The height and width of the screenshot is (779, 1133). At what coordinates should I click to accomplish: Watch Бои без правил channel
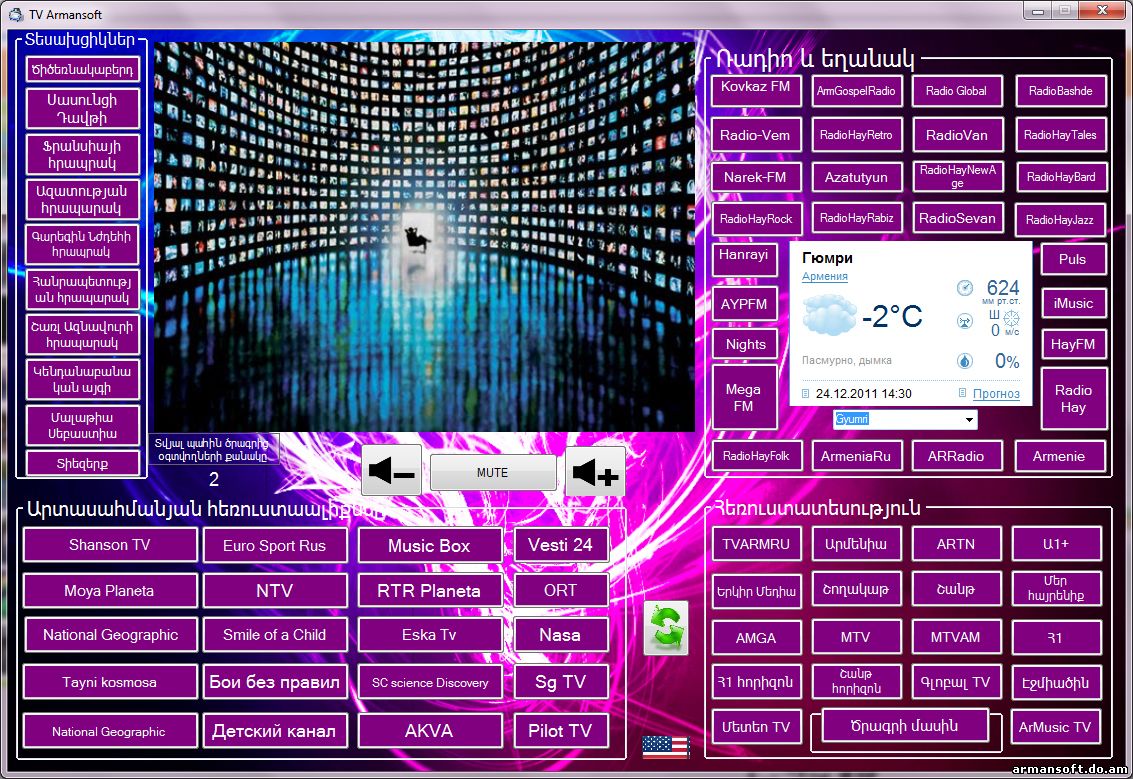click(x=275, y=681)
